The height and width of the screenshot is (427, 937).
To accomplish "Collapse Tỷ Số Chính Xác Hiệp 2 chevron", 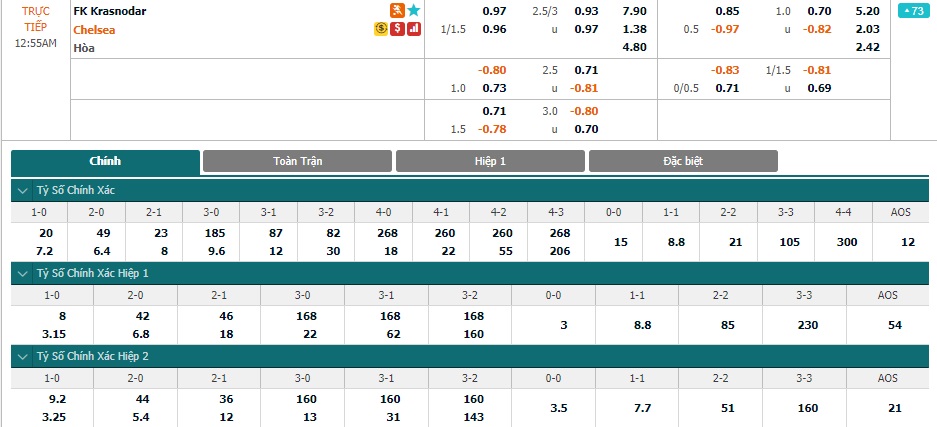I will (x=23, y=357).
